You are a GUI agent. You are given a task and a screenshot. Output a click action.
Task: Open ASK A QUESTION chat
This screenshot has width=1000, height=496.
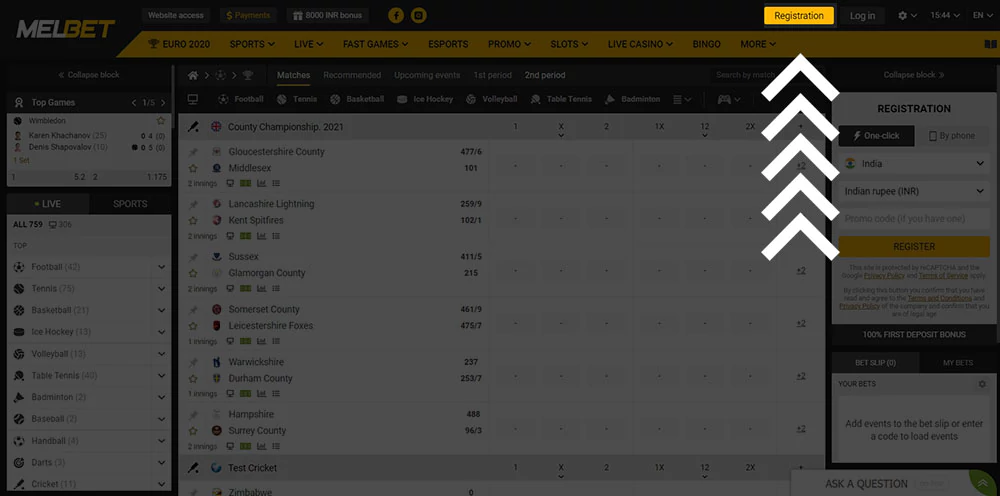pos(865,484)
